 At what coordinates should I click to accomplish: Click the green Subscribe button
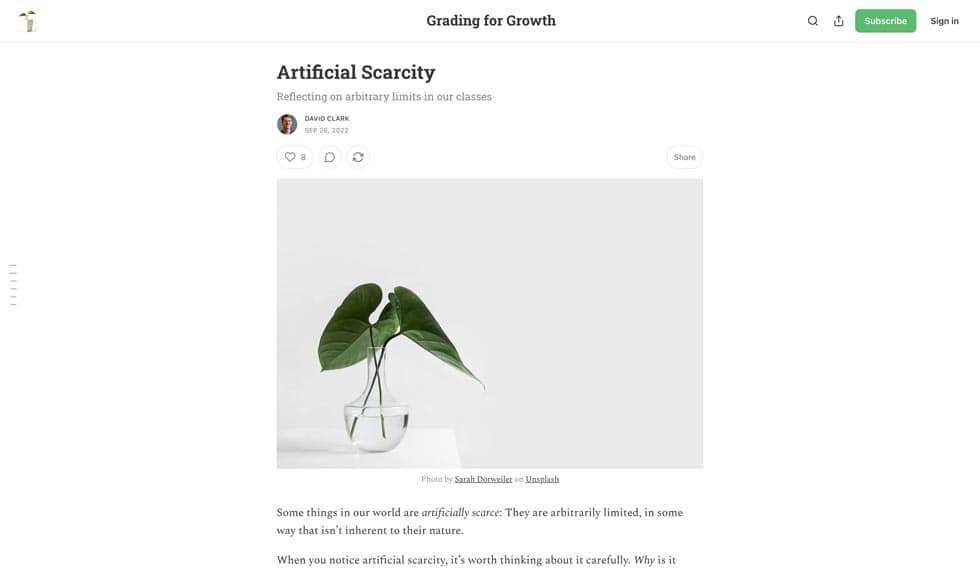[886, 21]
